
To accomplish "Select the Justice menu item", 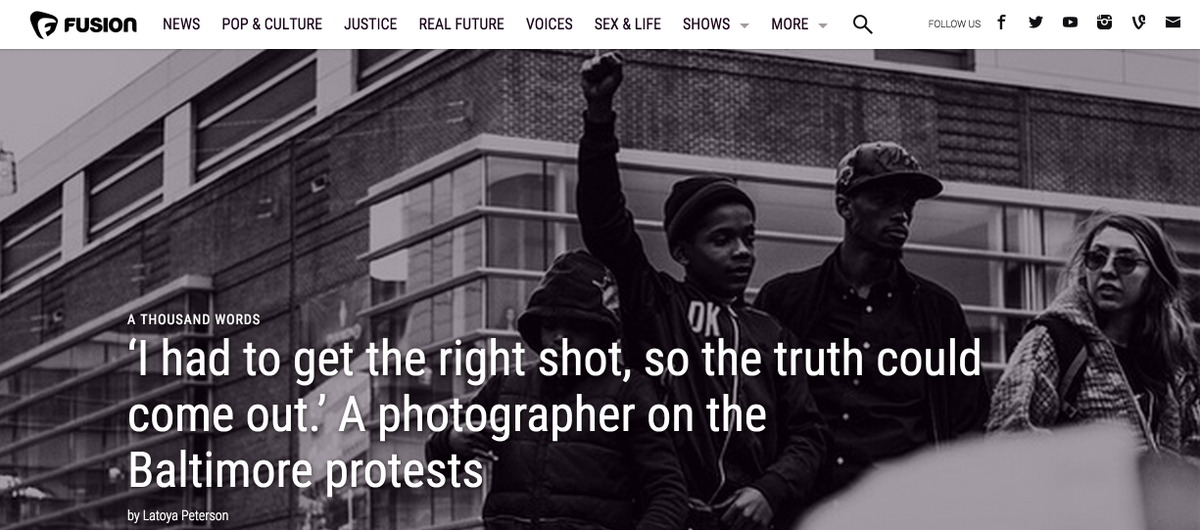I will tap(370, 24).
